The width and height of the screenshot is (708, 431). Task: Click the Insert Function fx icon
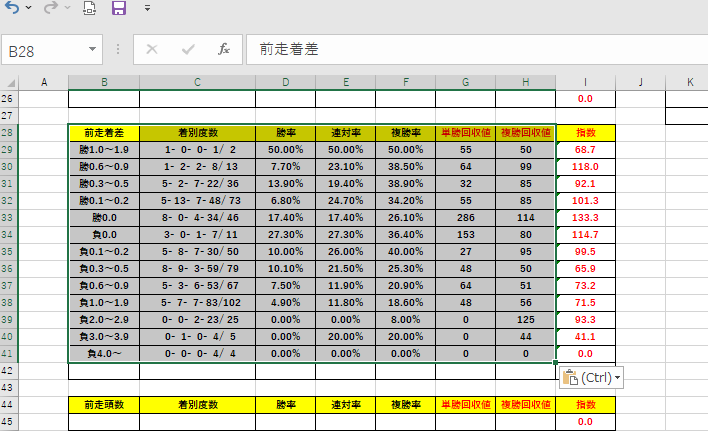tap(224, 49)
